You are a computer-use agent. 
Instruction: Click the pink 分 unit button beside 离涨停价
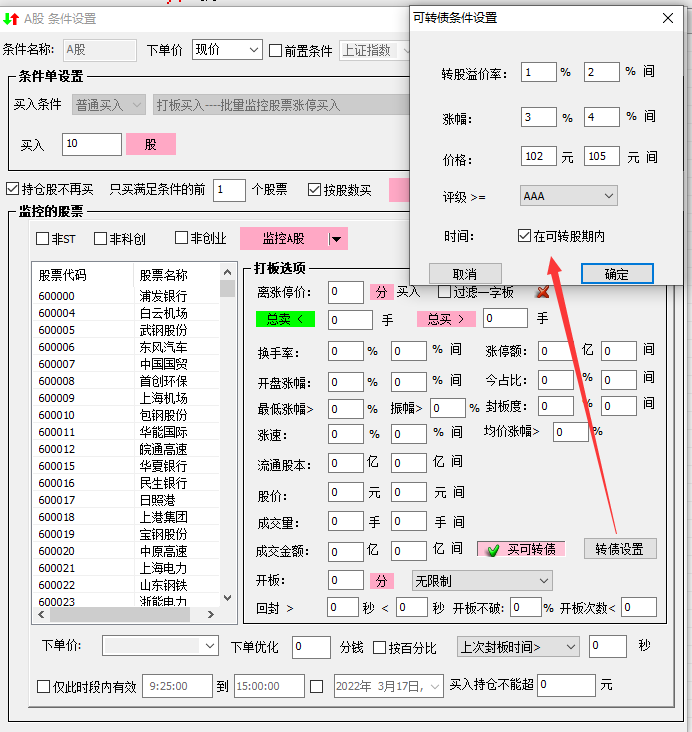pos(381,292)
